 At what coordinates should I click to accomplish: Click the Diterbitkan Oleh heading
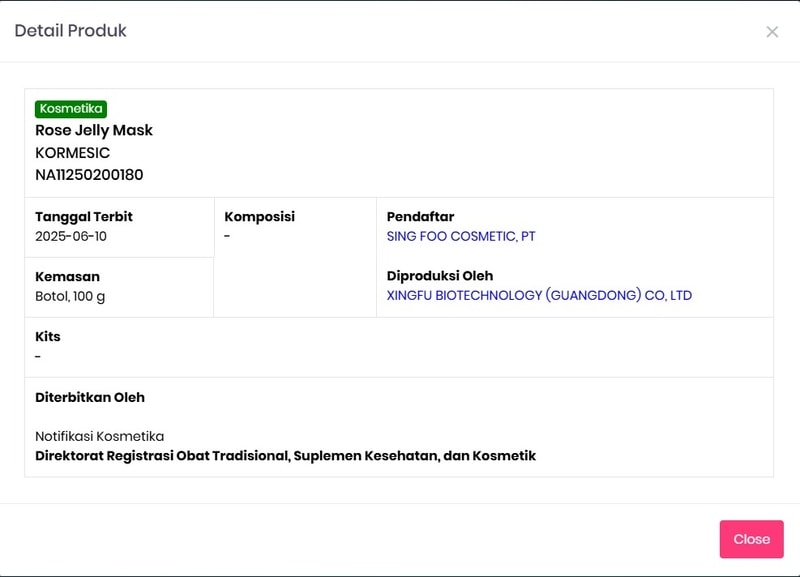[x=90, y=397]
